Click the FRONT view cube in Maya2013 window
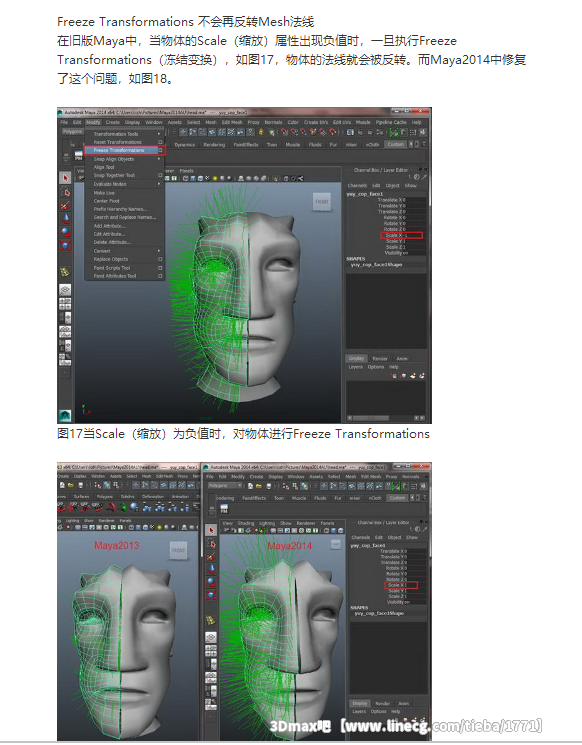The width and height of the screenshot is (582, 745). [179, 550]
